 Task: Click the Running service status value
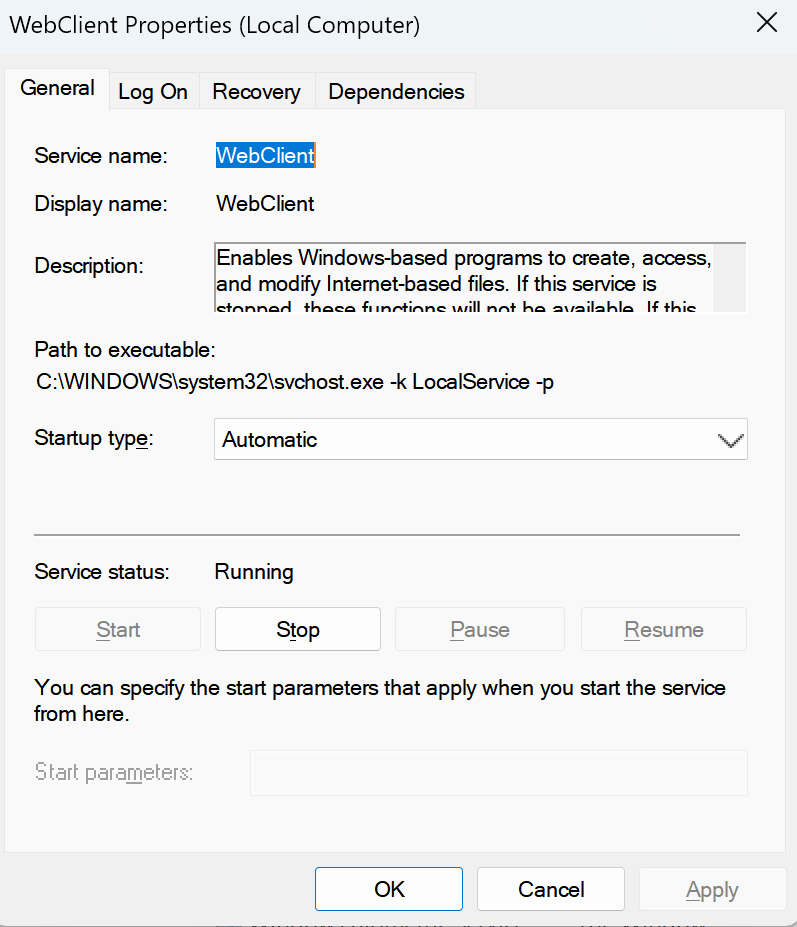pyautogui.click(x=254, y=572)
